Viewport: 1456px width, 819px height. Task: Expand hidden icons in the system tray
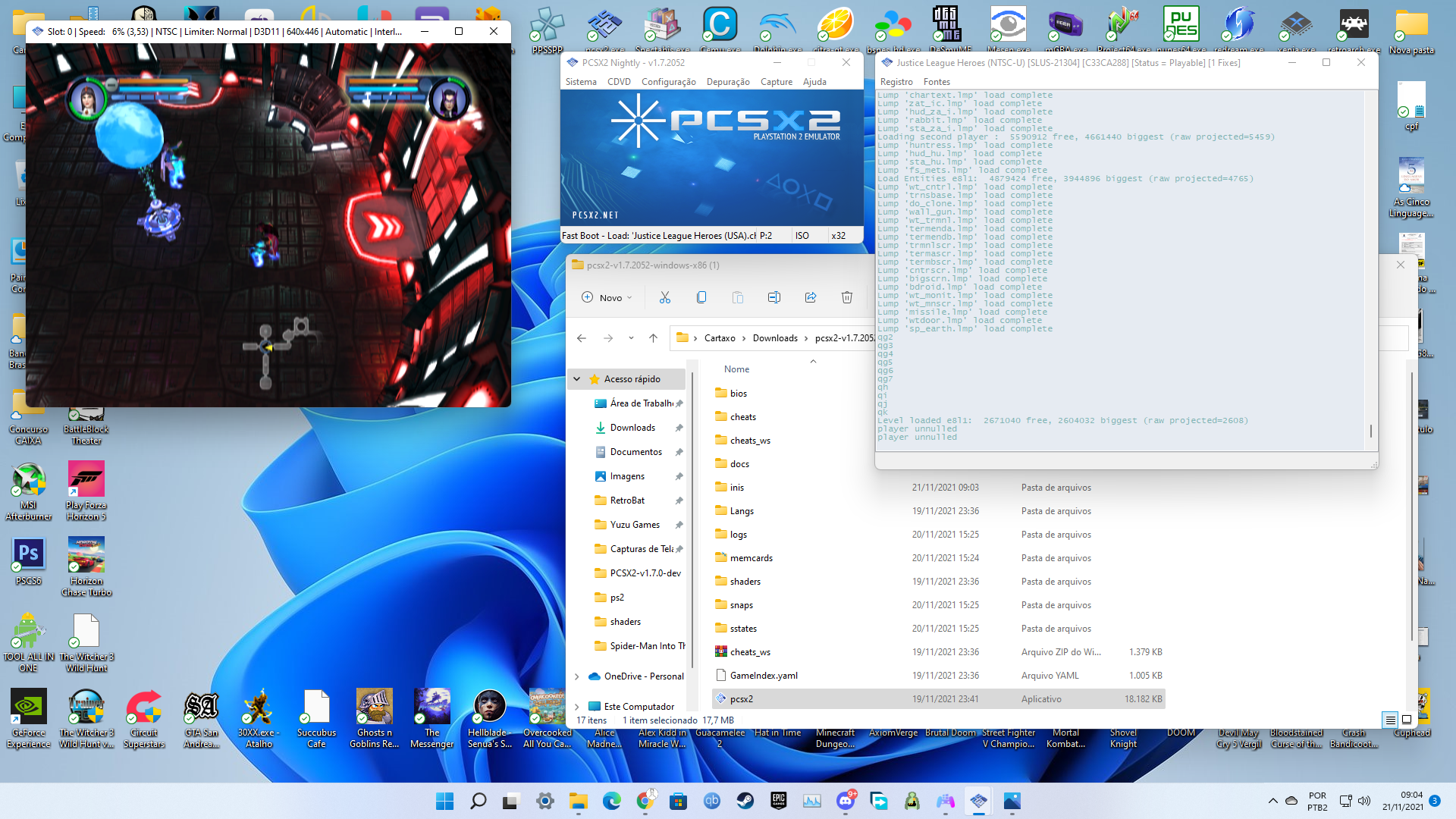(x=1274, y=801)
